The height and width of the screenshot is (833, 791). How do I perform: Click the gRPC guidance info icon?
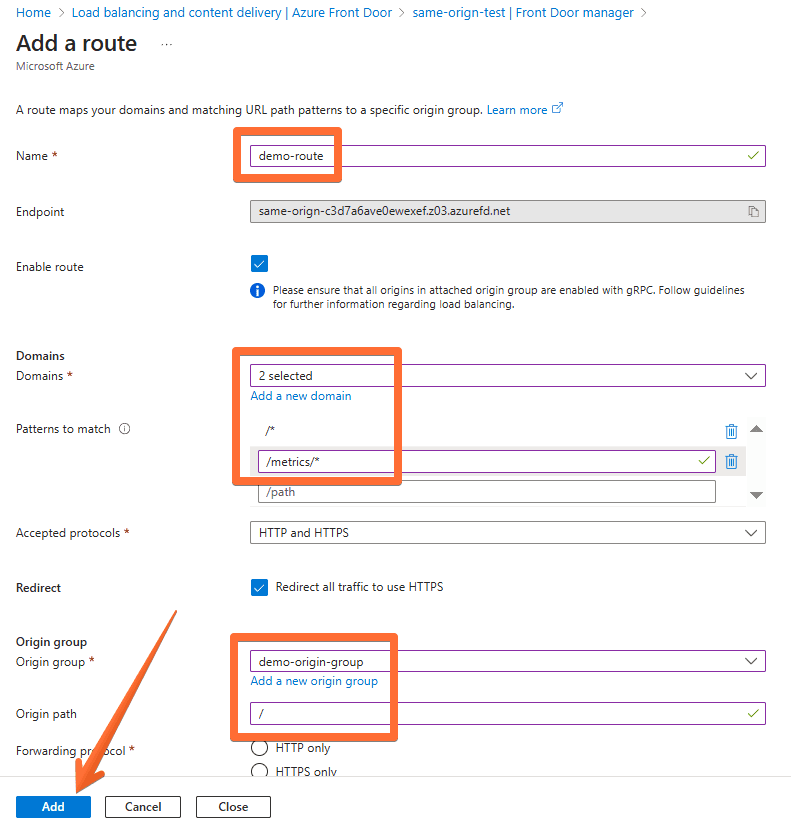tap(258, 290)
